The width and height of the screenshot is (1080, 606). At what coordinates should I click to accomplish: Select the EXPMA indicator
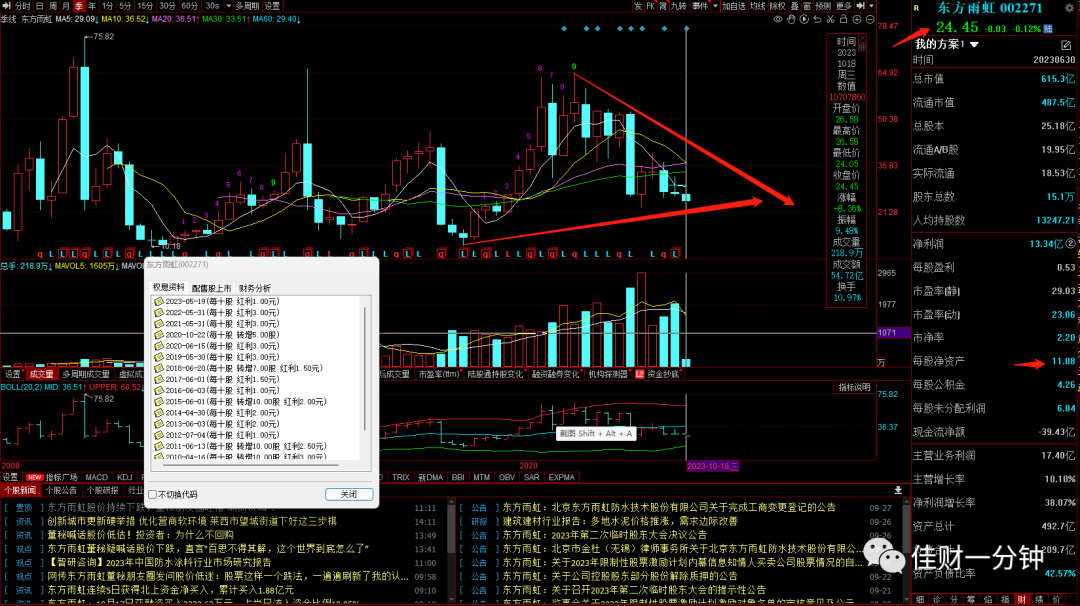pyautogui.click(x=561, y=477)
